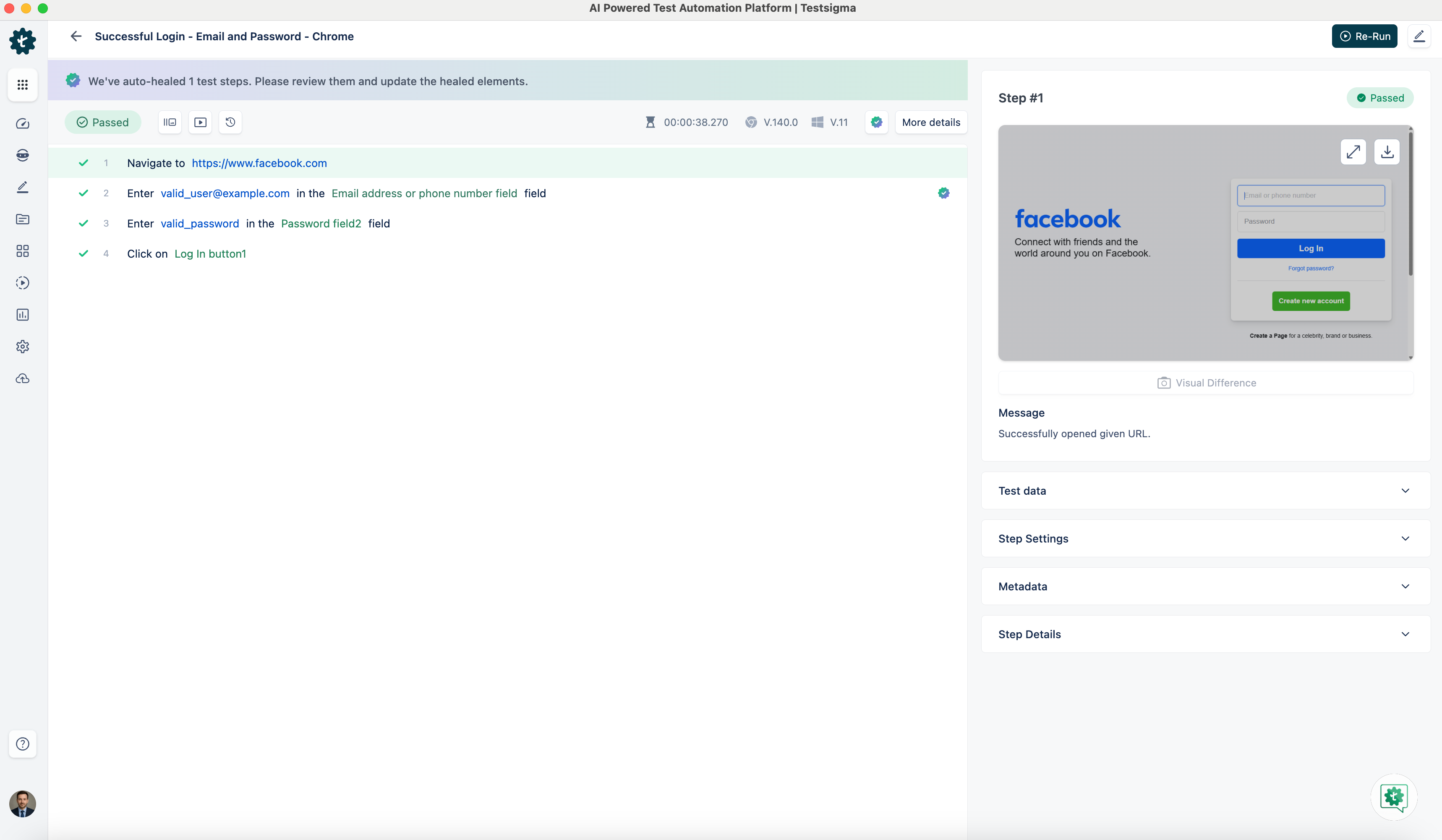This screenshot has width=1442, height=840.
Task: Open the dashboard gauge icon in sidebar
Action: click(x=22, y=124)
